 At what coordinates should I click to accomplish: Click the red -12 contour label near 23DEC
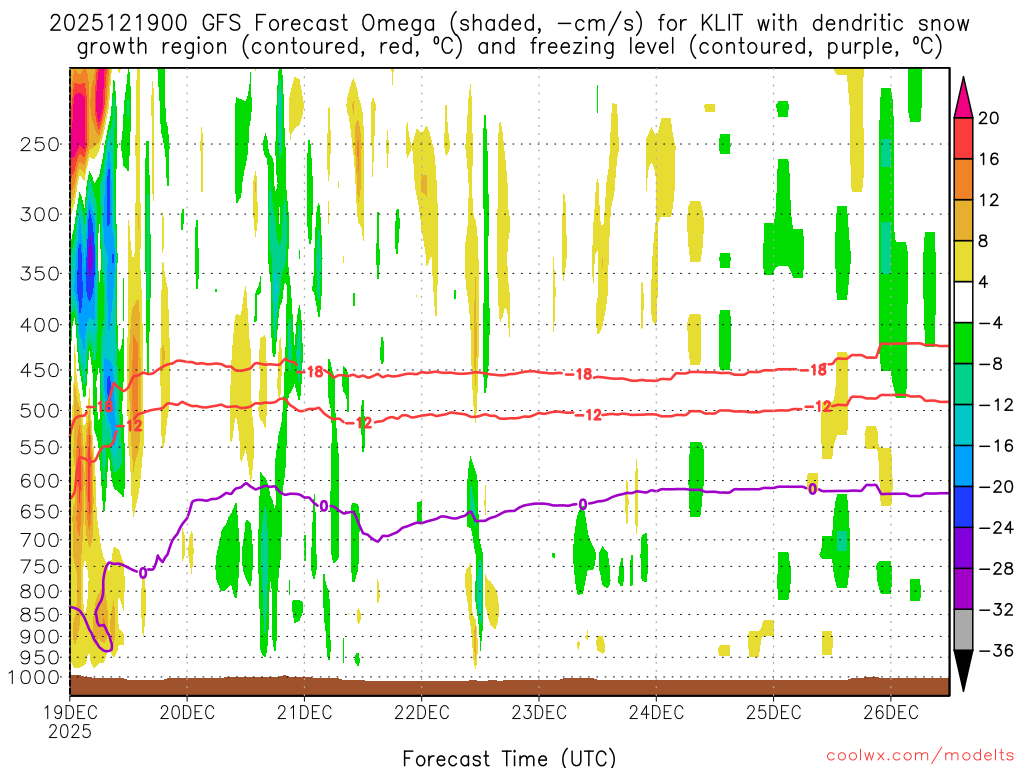point(588,415)
